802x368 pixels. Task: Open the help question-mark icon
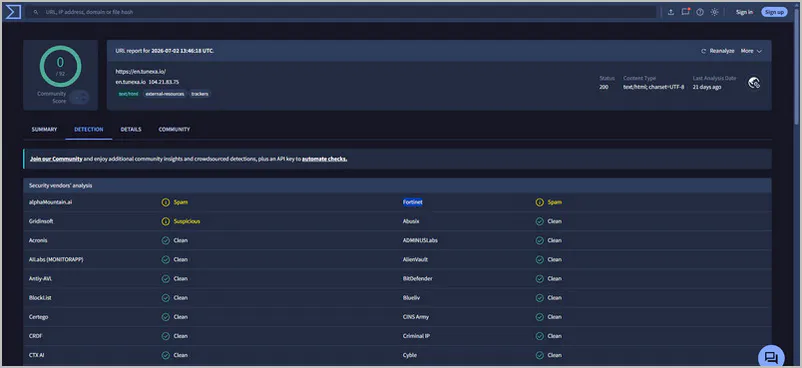700,12
